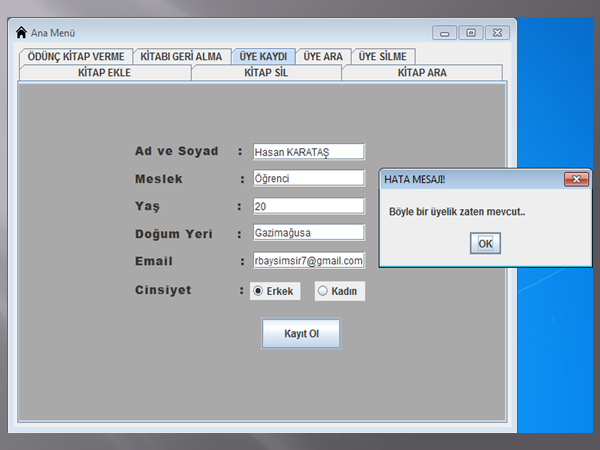Click the 'Ad ve Soyad' label
The width and height of the screenshot is (600, 450).
tap(176, 151)
